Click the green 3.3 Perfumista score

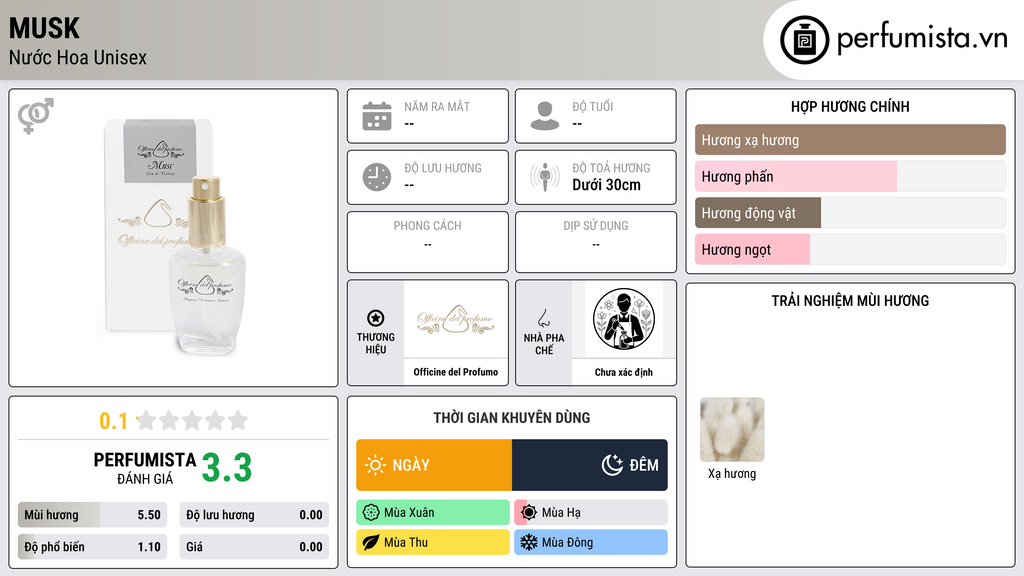point(227,468)
